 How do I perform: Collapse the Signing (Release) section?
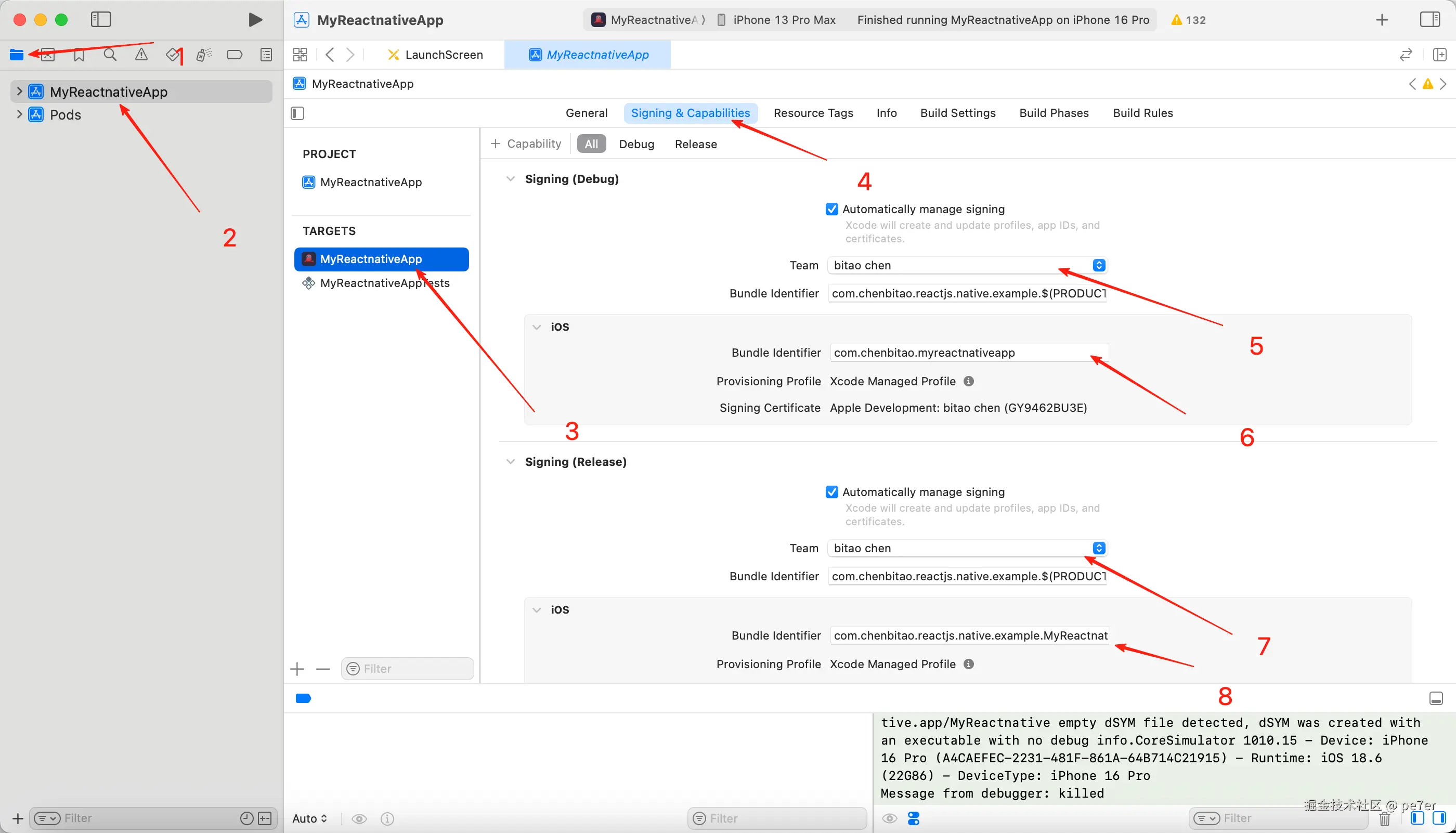point(510,462)
